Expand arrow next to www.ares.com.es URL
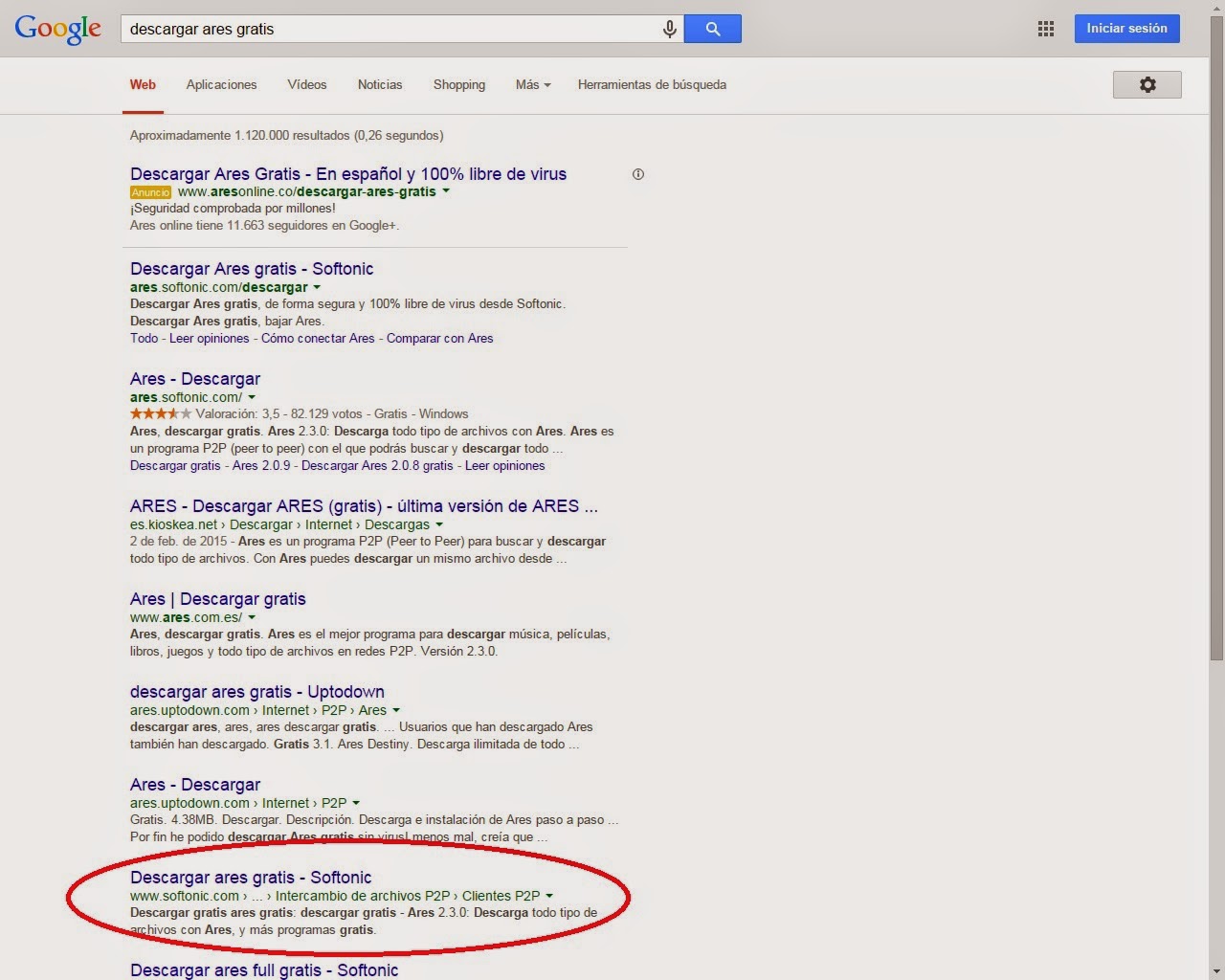The image size is (1225, 980). pos(252,617)
